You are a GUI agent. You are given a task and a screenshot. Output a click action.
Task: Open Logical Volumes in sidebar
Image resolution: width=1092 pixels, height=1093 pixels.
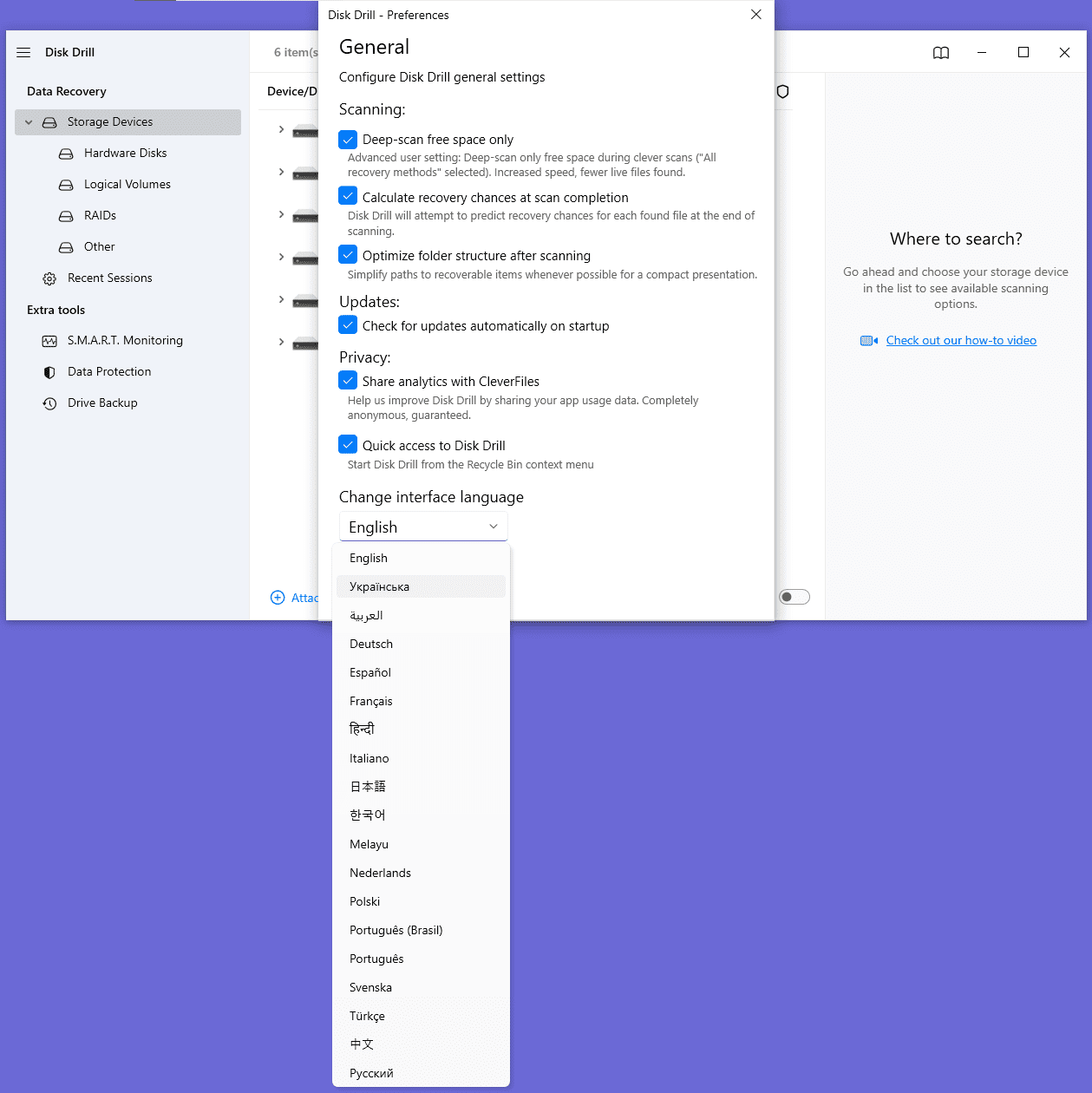[x=128, y=185]
